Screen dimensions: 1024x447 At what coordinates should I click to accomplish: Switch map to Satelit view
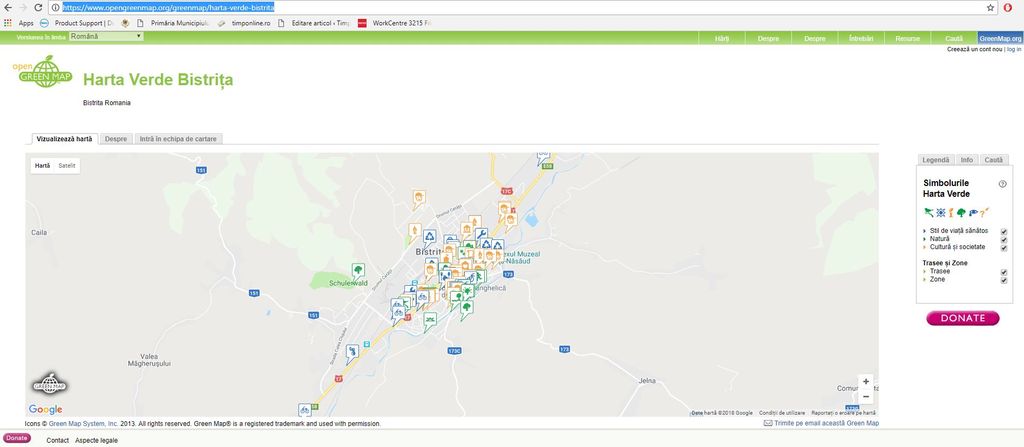(x=66, y=165)
